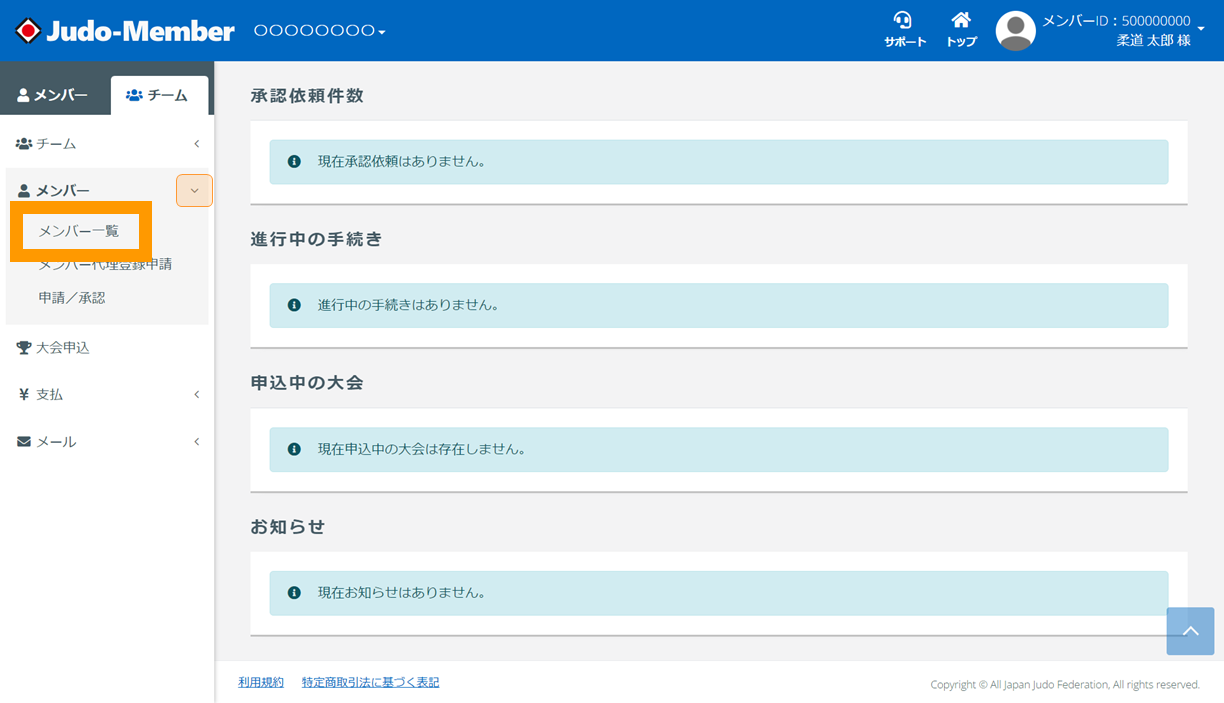Switch to the チーム sidebar tab
Viewport: 1224px width, 703px height.
tap(158, 95)
